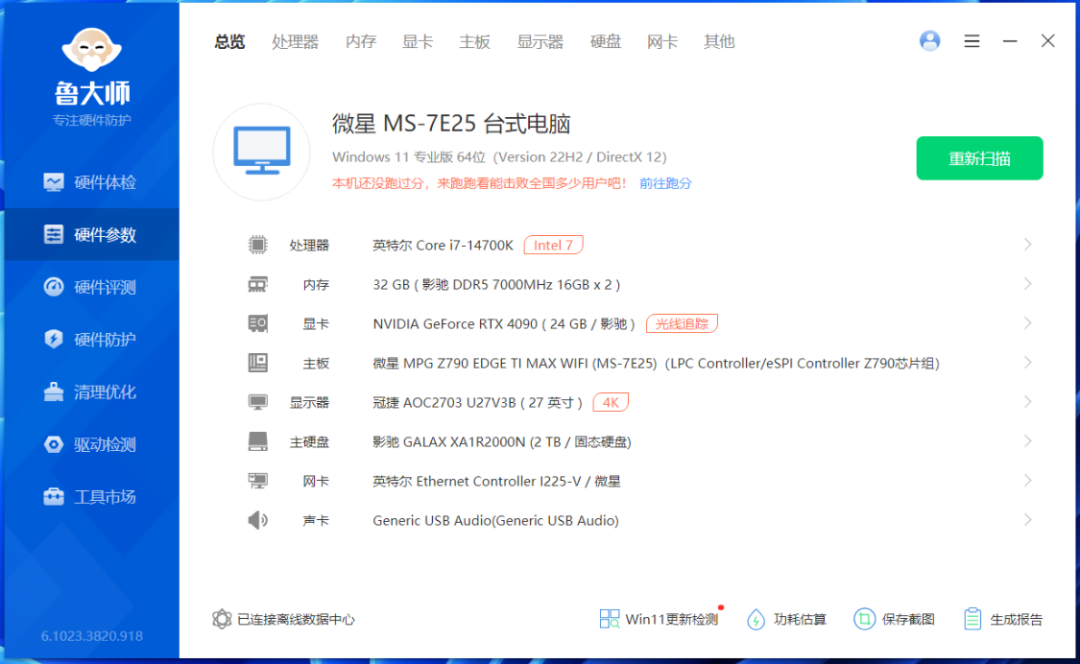Click the 主板 motherboard icon
Screen dimensions: 1080x664
pyautogui.click(x=258, y=362)
